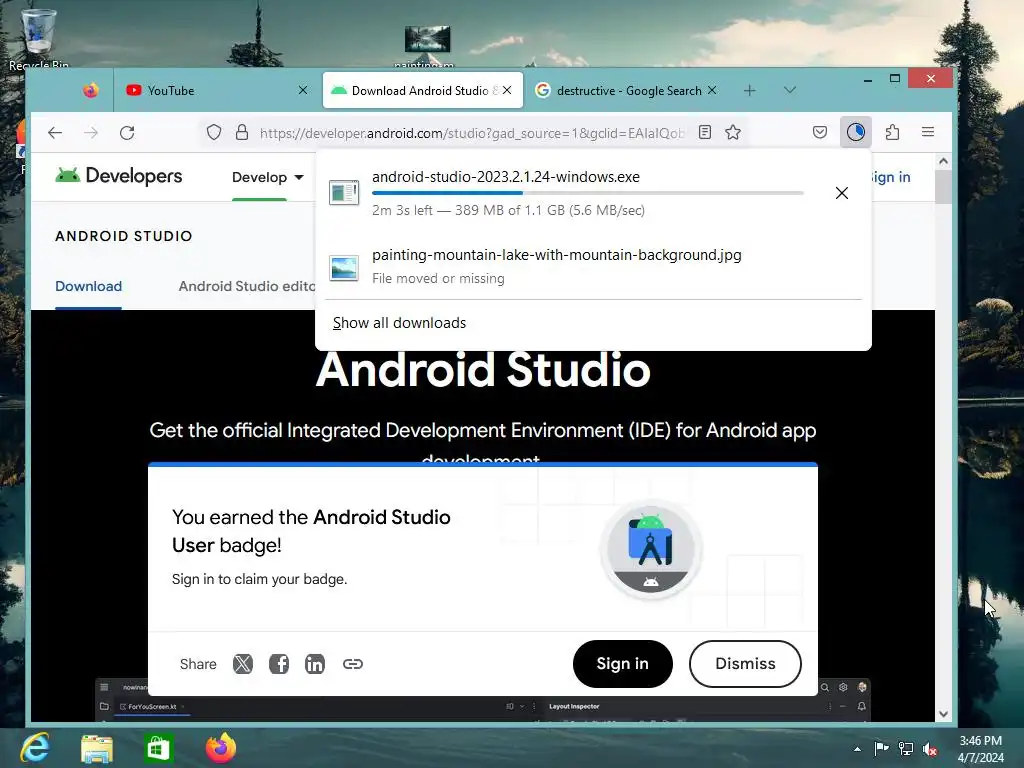Toggle reader view icon in address bar

pyautogui.click(x=705, y=133)
